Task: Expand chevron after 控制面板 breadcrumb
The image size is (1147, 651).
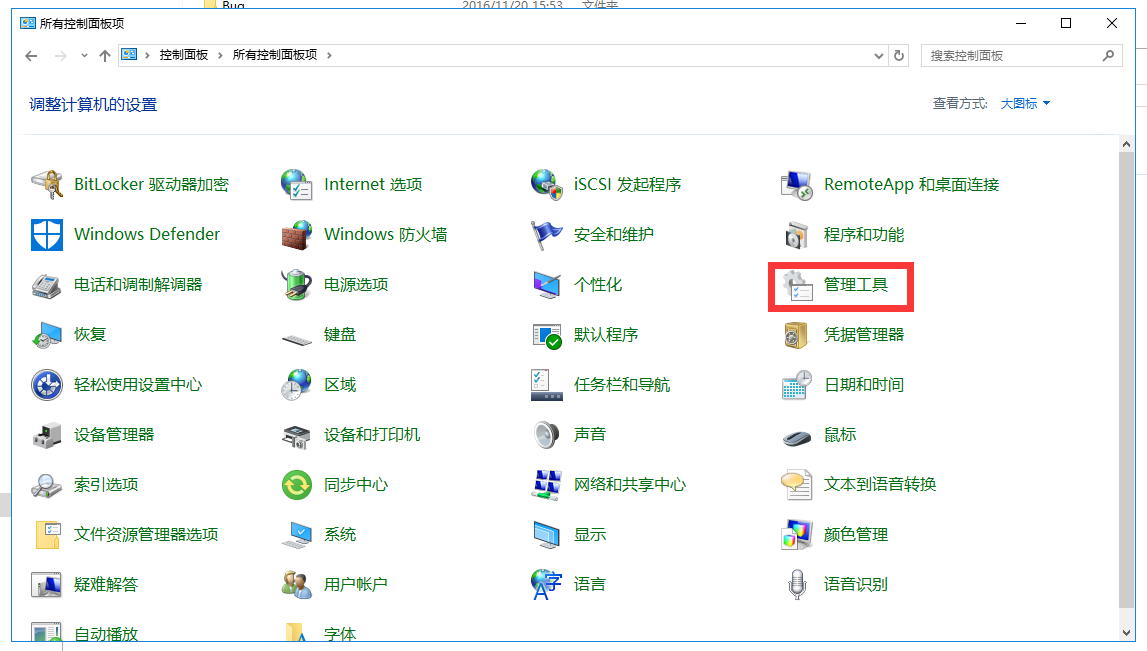Action: pos(220,56)
